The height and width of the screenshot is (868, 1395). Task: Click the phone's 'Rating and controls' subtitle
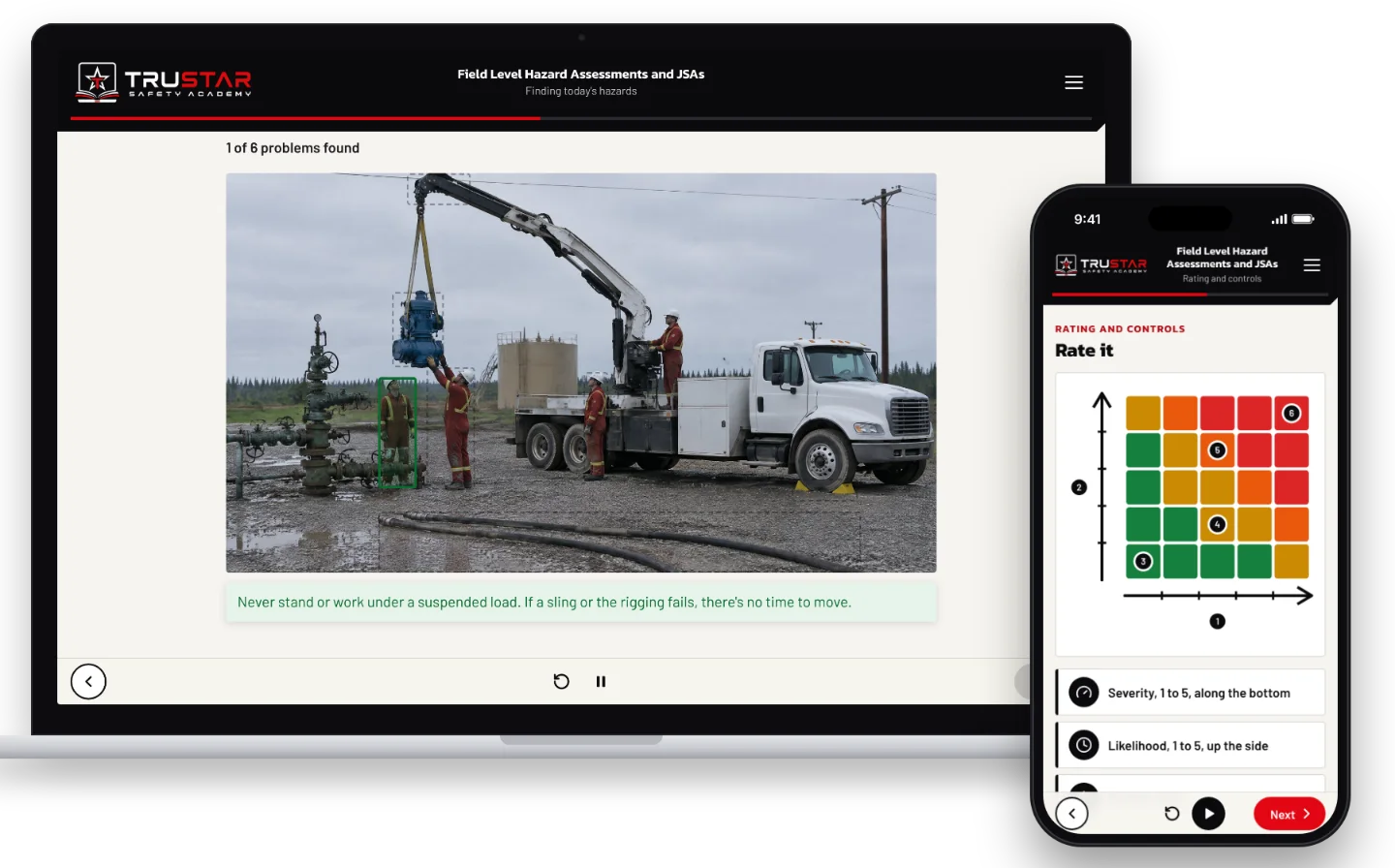point(1222,279)
